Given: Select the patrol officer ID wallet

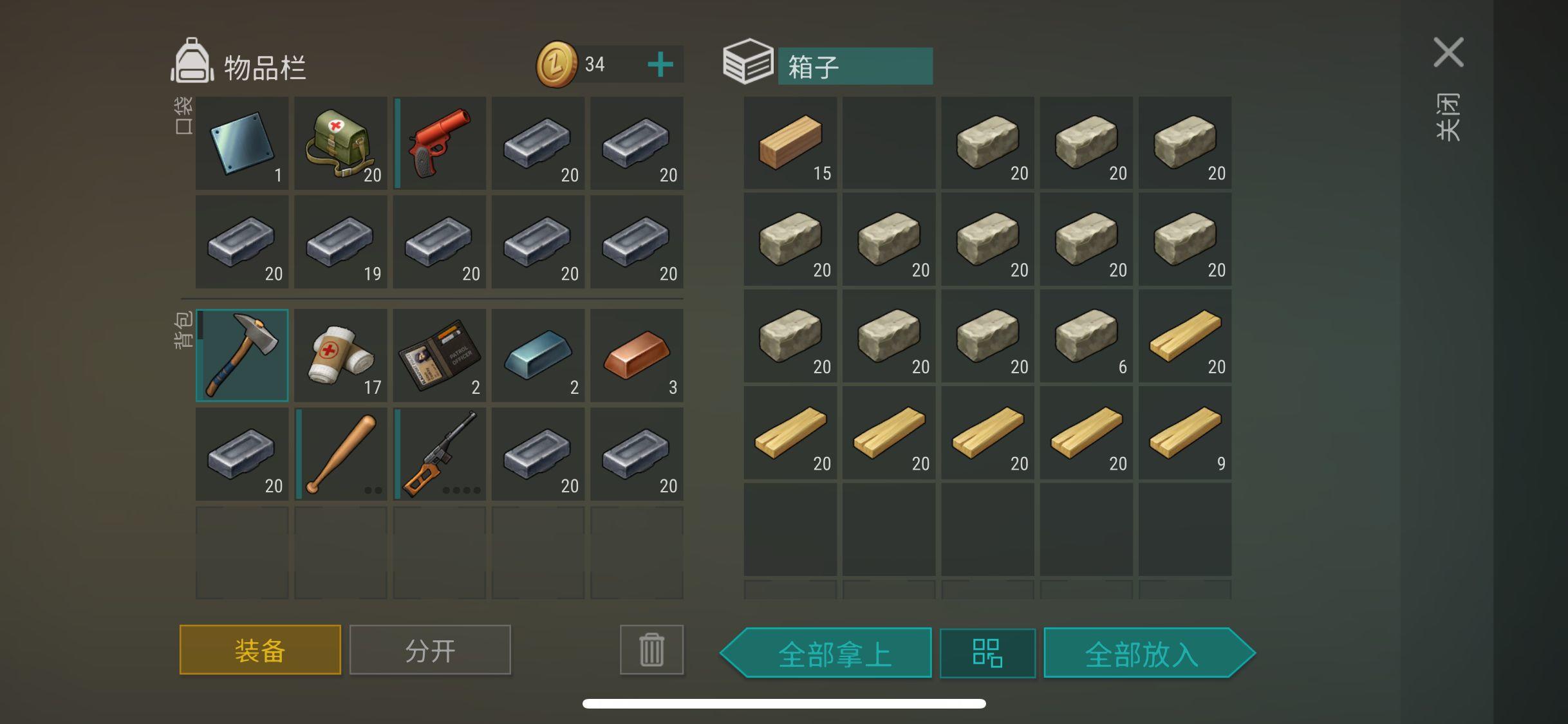Looking at the screenshot, I should tap(440, 355).
